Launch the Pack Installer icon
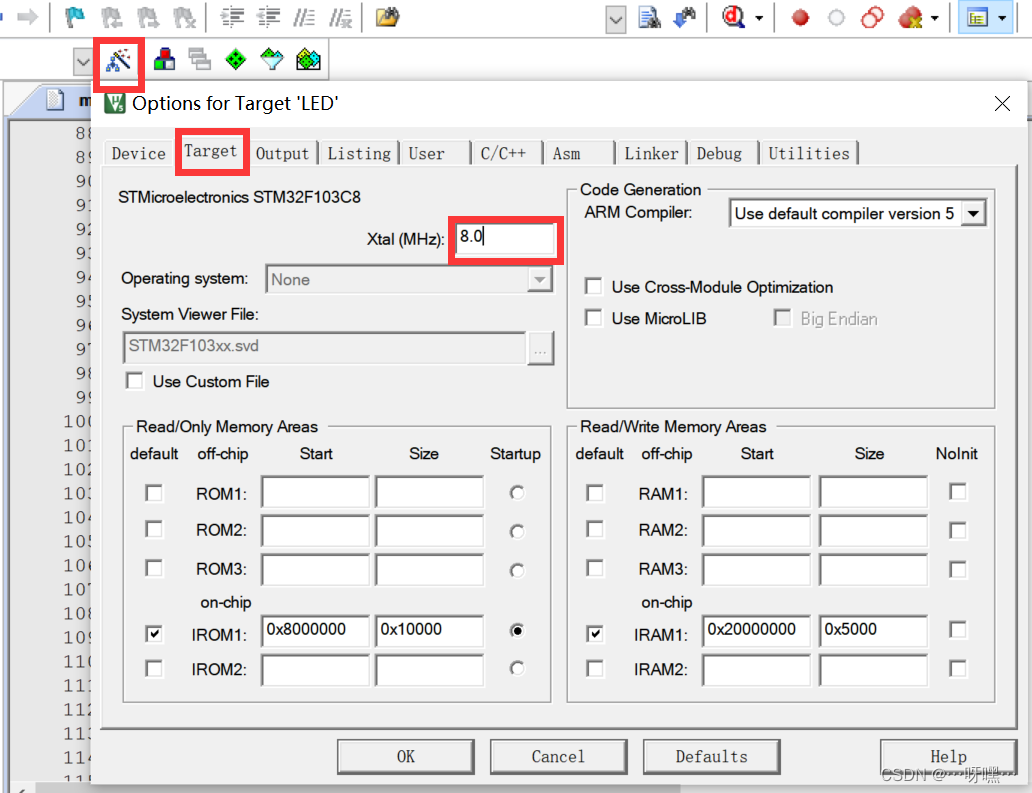The image size is (1032, 793). (x=308, y=60)
